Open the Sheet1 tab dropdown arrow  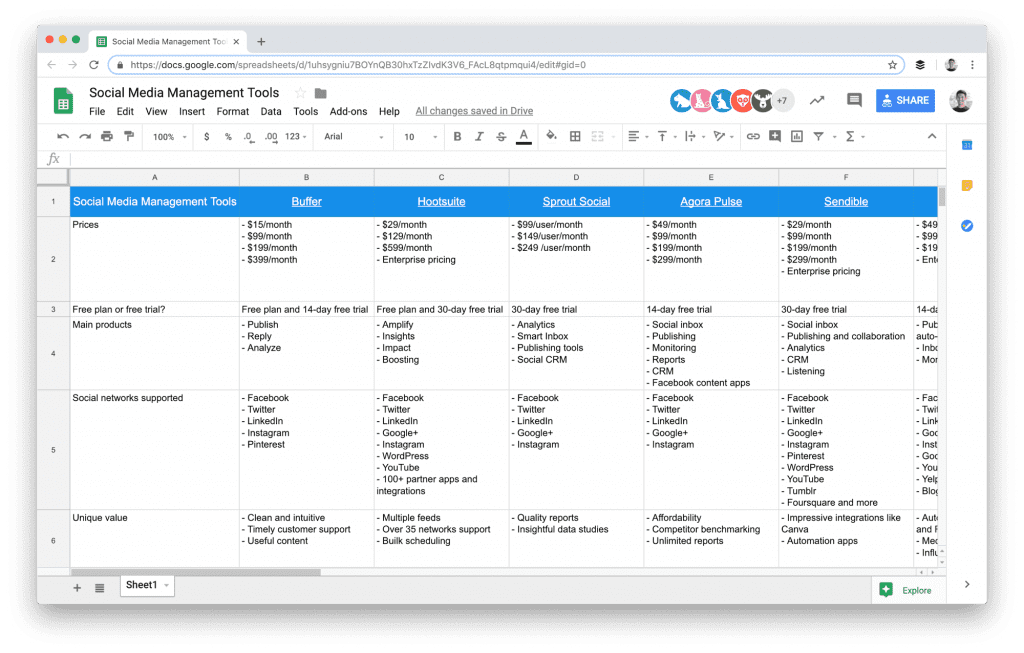pos(166,585)
